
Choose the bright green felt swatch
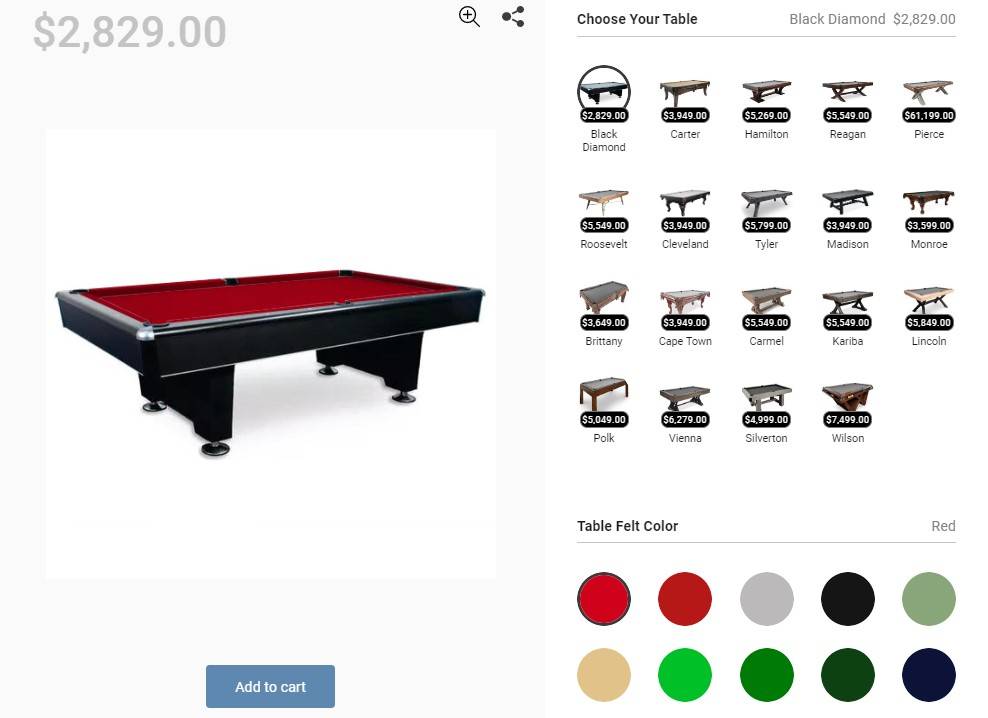pyautogui.click(x=685, y=675)
